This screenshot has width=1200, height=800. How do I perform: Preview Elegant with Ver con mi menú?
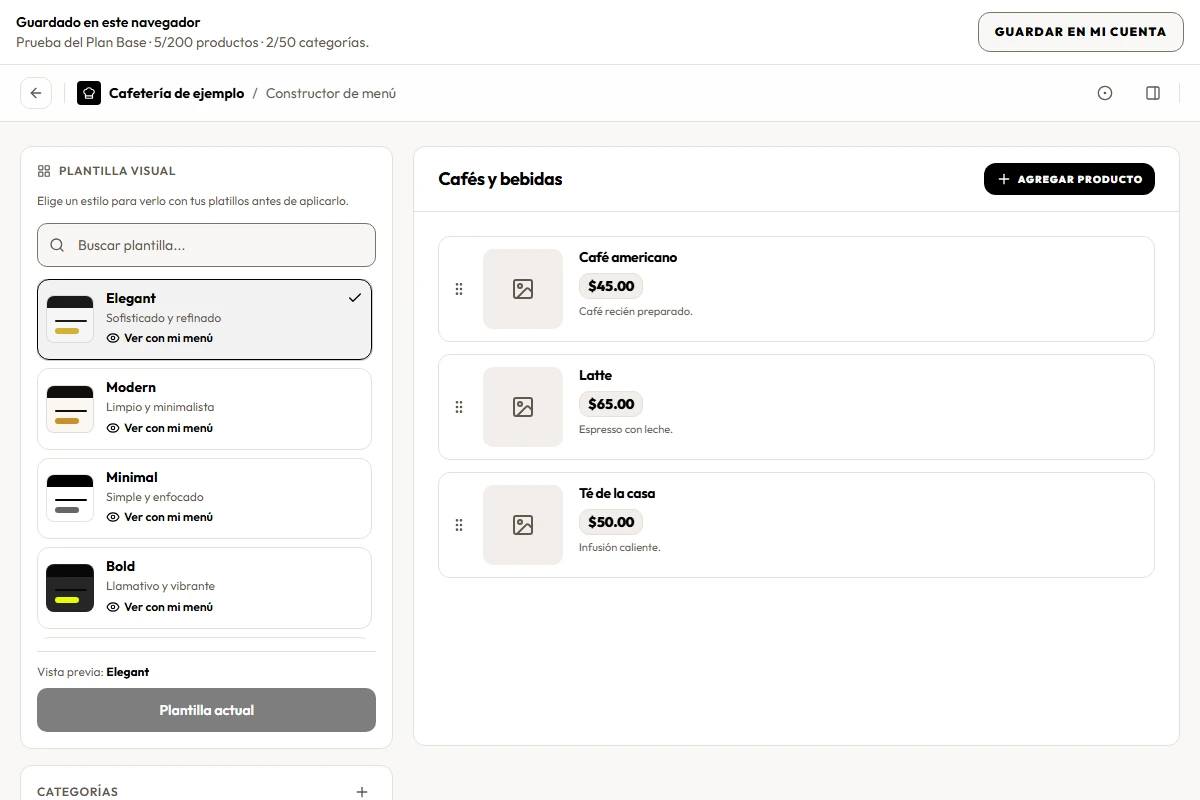(160, 338)
